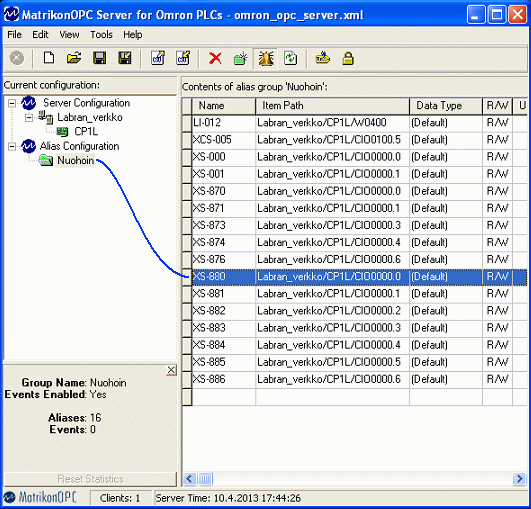This screenshot has width=531, height=509.
Task: Click the yellow padlock icon
Action: tap(348, 58)
